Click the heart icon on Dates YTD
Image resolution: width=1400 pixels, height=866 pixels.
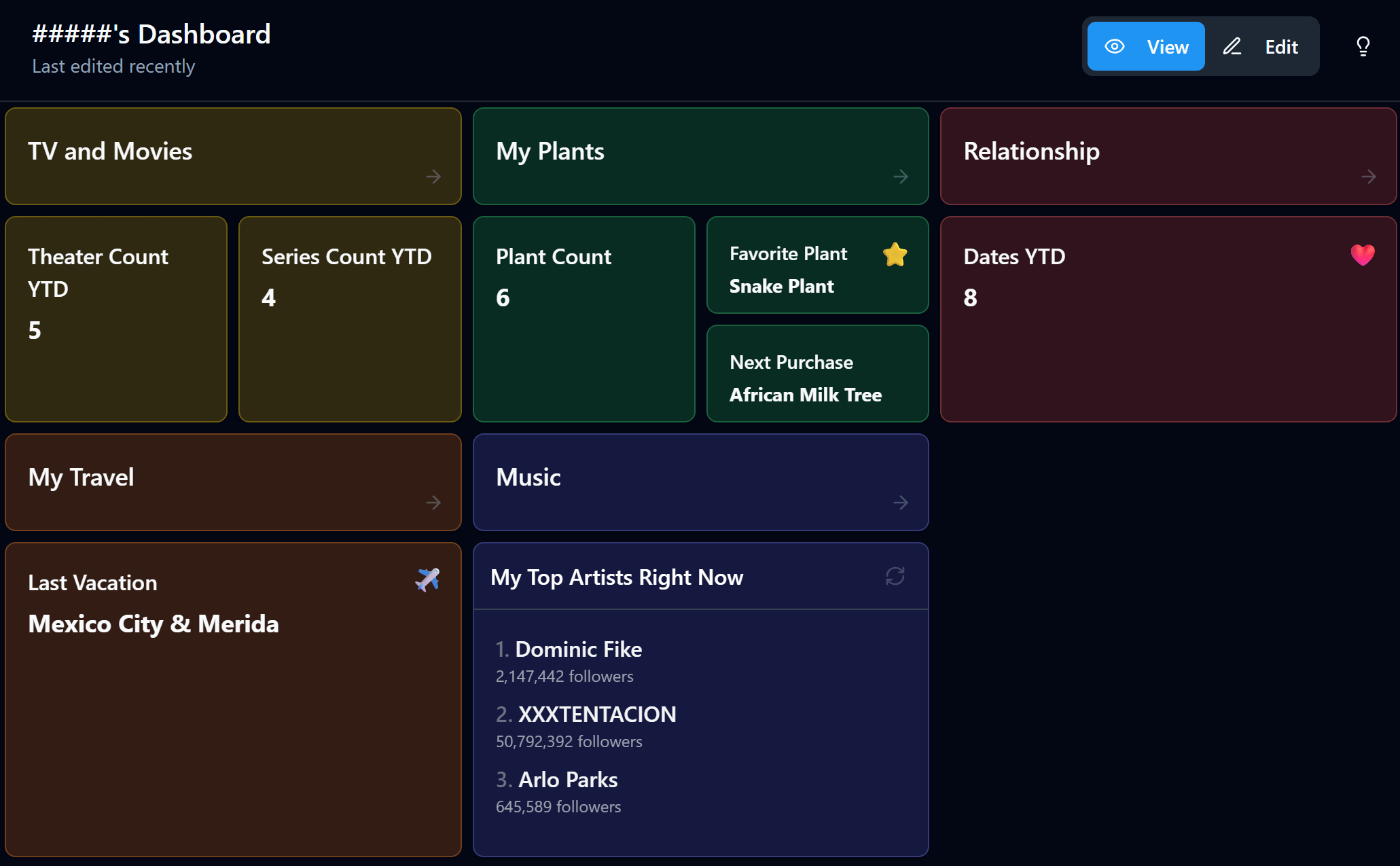[1363, 255]
